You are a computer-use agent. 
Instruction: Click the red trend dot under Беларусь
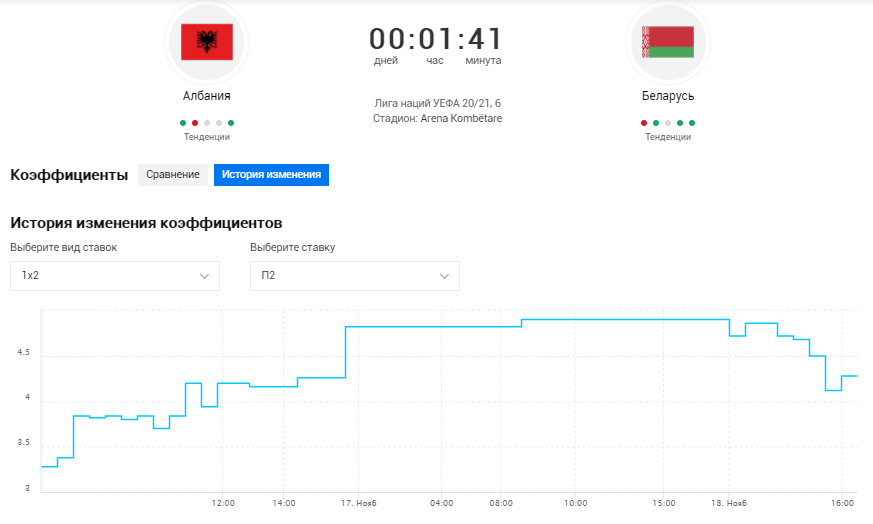tap(644, 123)
